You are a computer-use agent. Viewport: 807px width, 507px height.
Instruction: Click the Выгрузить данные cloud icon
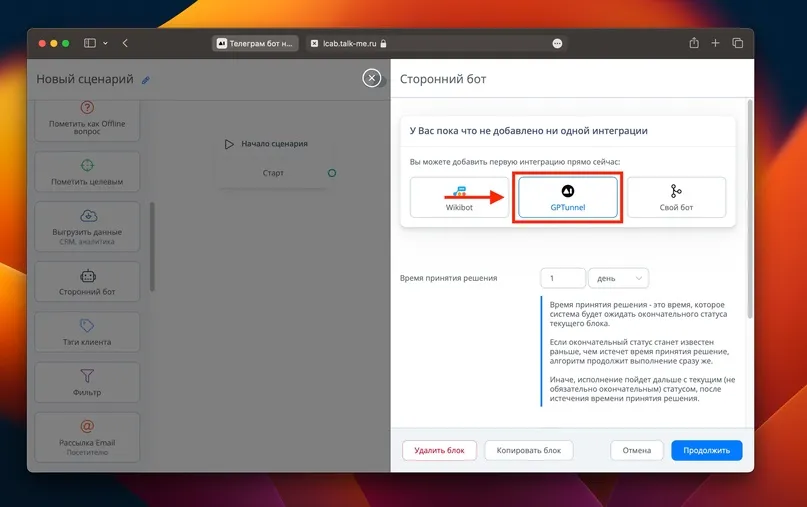point(89,216)
